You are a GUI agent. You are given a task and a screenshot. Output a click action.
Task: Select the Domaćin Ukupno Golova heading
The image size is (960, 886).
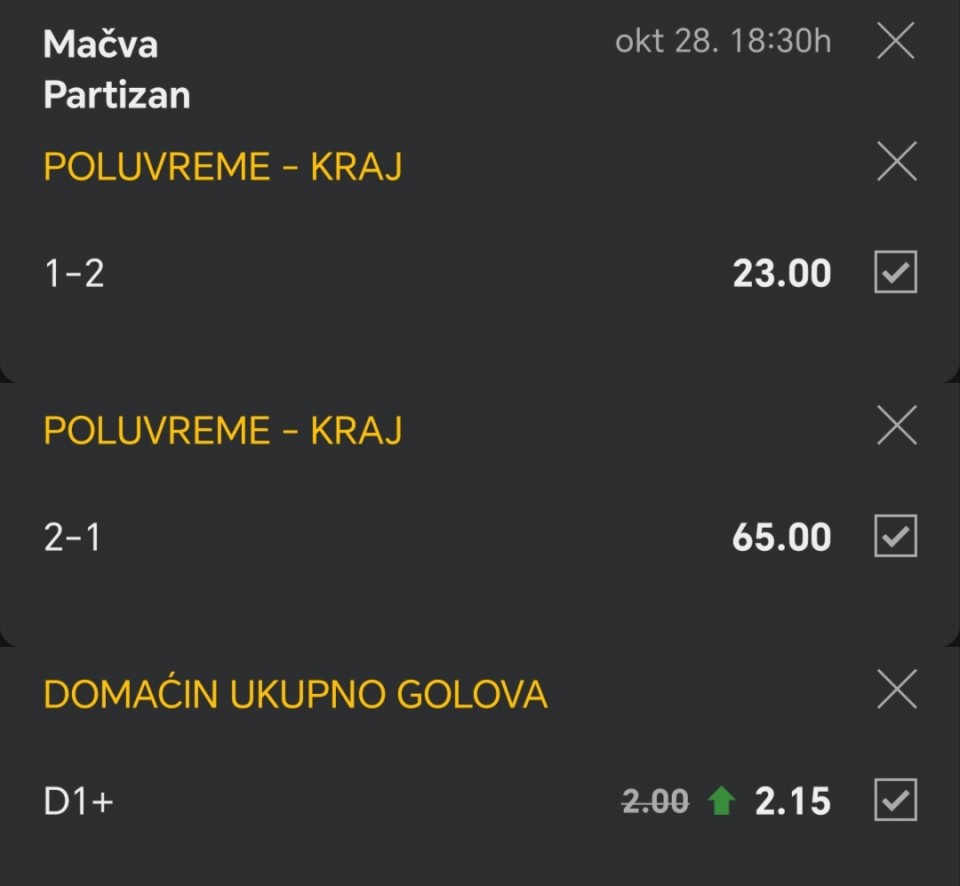click(x=295, y=695)
